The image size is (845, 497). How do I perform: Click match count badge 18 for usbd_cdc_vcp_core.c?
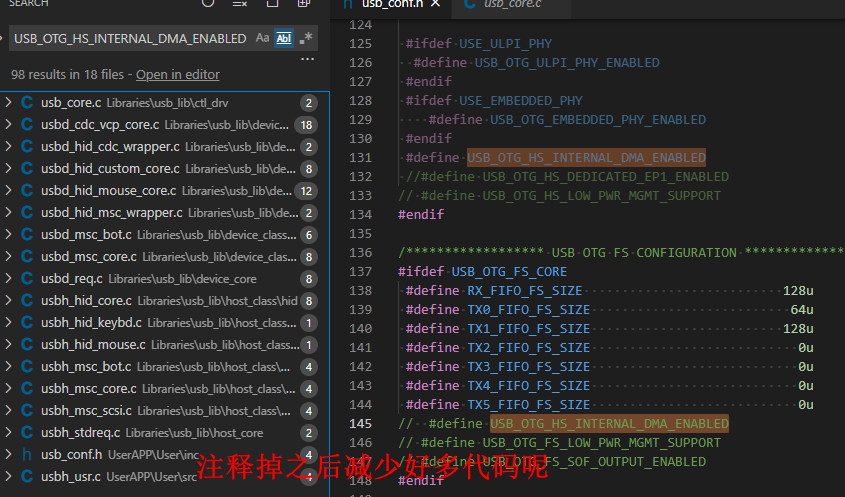click(x=306, y=125)
